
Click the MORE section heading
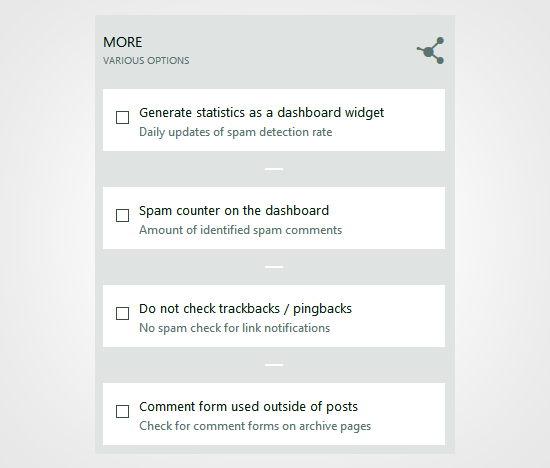(x=122, y=42)
